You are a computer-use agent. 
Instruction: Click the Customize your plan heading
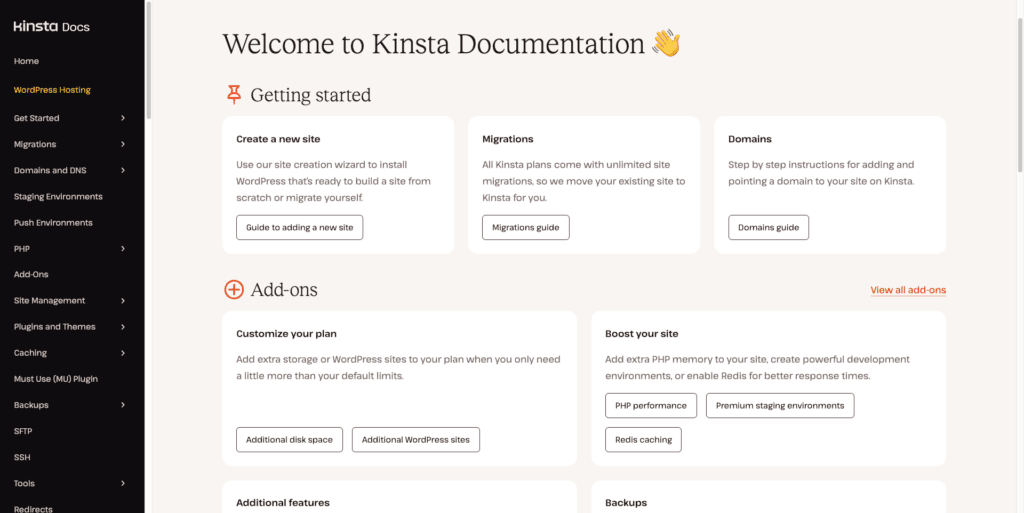[287, 334]
